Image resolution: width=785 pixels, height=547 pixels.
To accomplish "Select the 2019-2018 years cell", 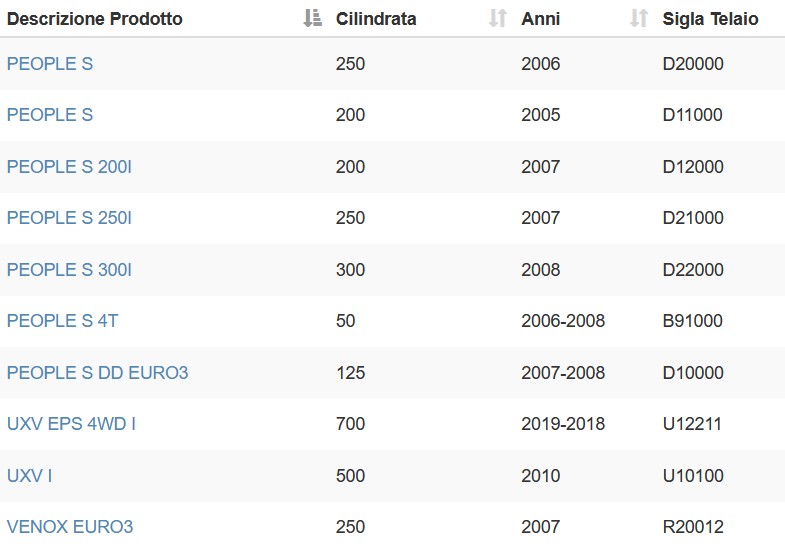I will click(x=563, y=424).
